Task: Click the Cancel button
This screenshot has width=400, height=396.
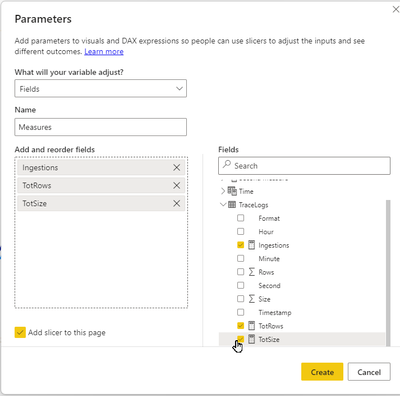Action: click(369, 372)
